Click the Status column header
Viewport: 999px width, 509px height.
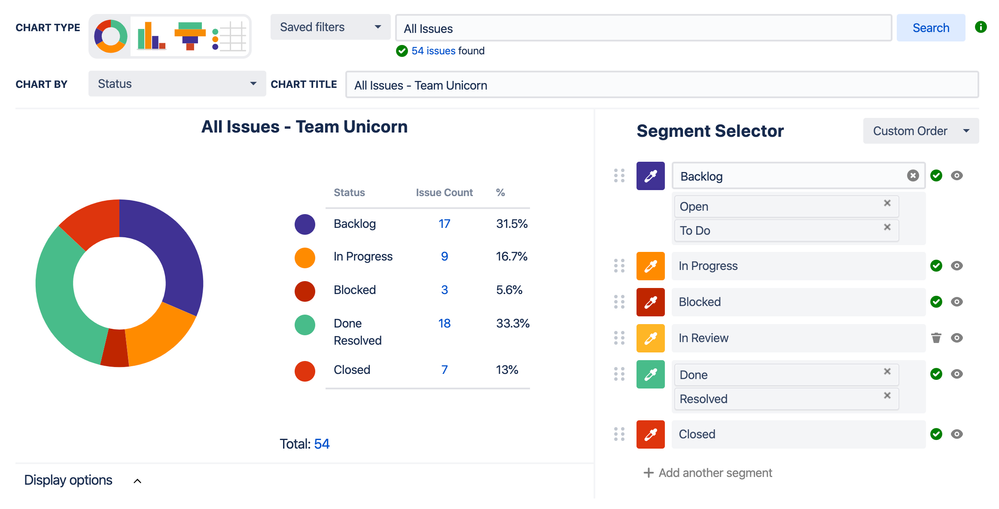click(x=349, y=192)
